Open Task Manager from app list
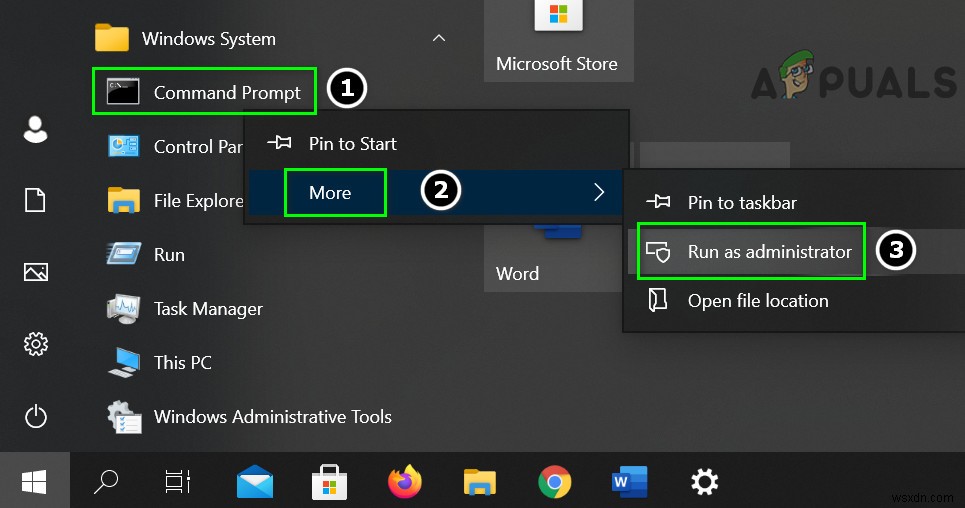The image size is (965, 508). point(207,309)
